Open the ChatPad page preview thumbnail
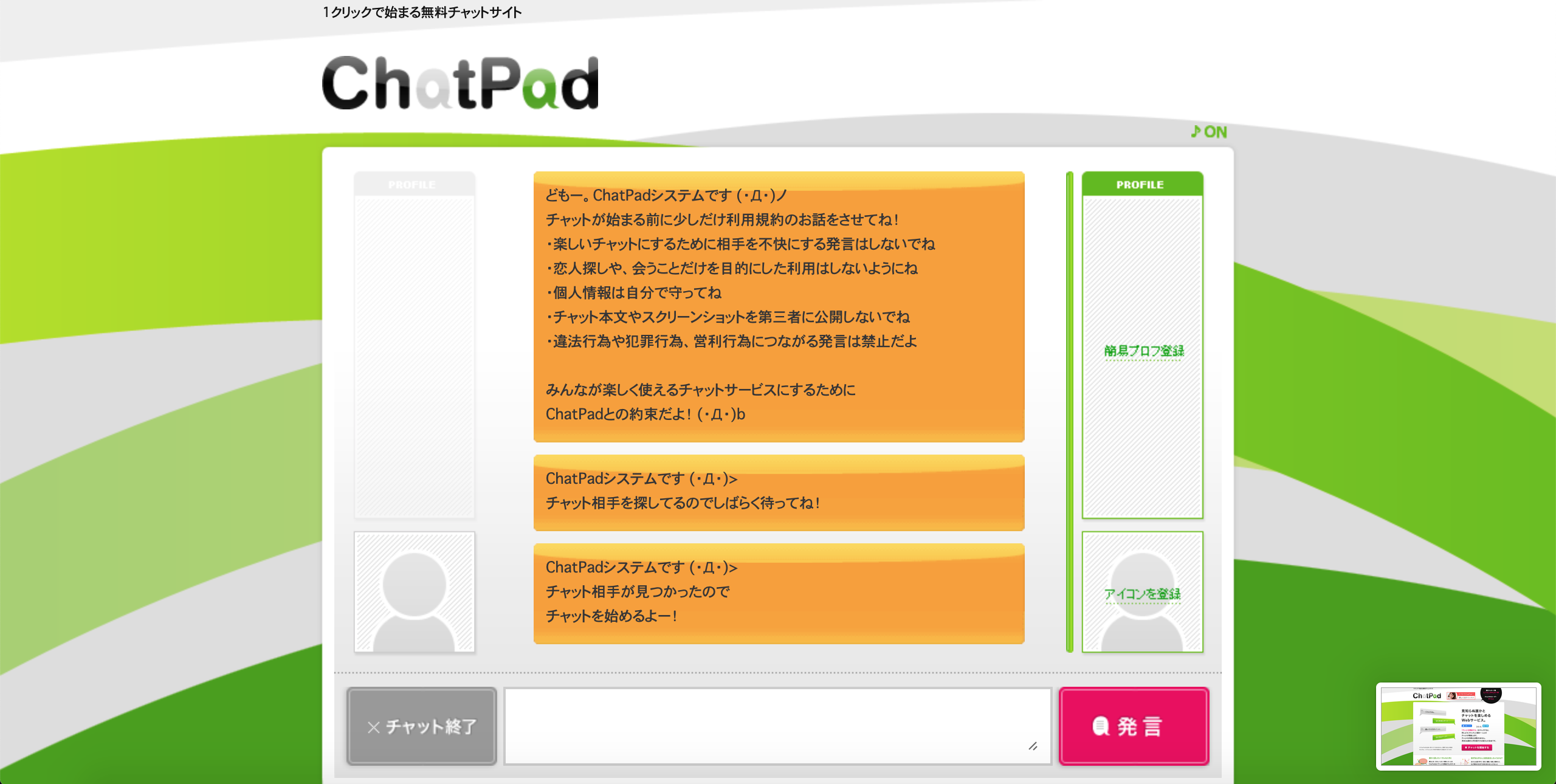This screenshot has height=784, width=1556. (x=1458, y=727)
